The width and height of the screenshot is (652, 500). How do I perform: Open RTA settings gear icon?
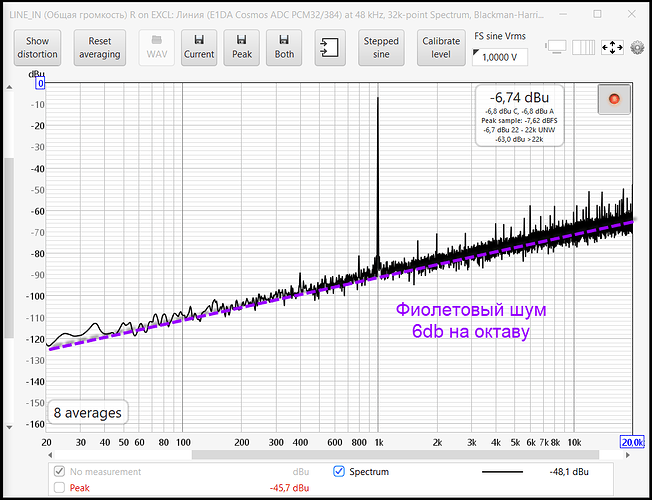point(638,47)
